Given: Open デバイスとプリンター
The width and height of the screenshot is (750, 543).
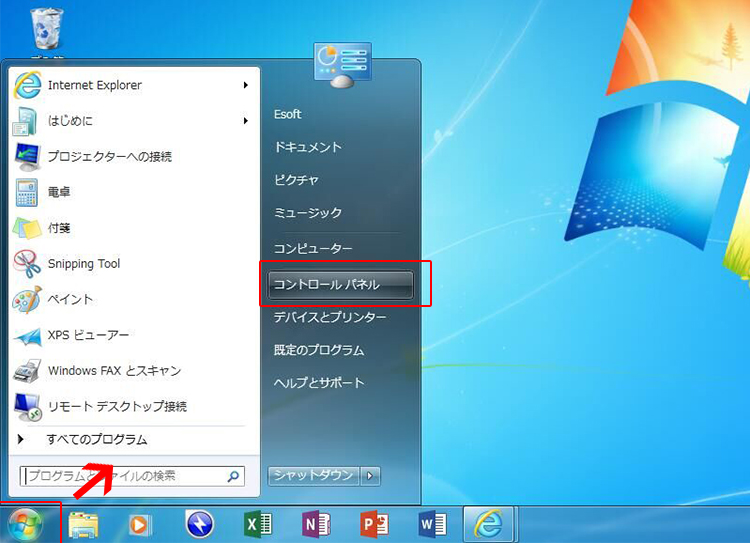Looking at the screenshot, I should click(x=330, y=317).
